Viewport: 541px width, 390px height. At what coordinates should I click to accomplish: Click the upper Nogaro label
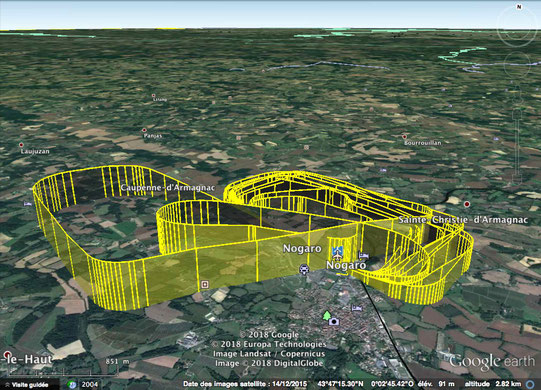(302, 248)
